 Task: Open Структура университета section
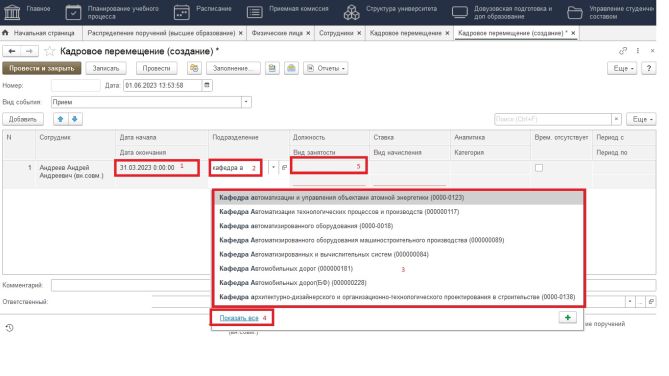click(390, 12)
